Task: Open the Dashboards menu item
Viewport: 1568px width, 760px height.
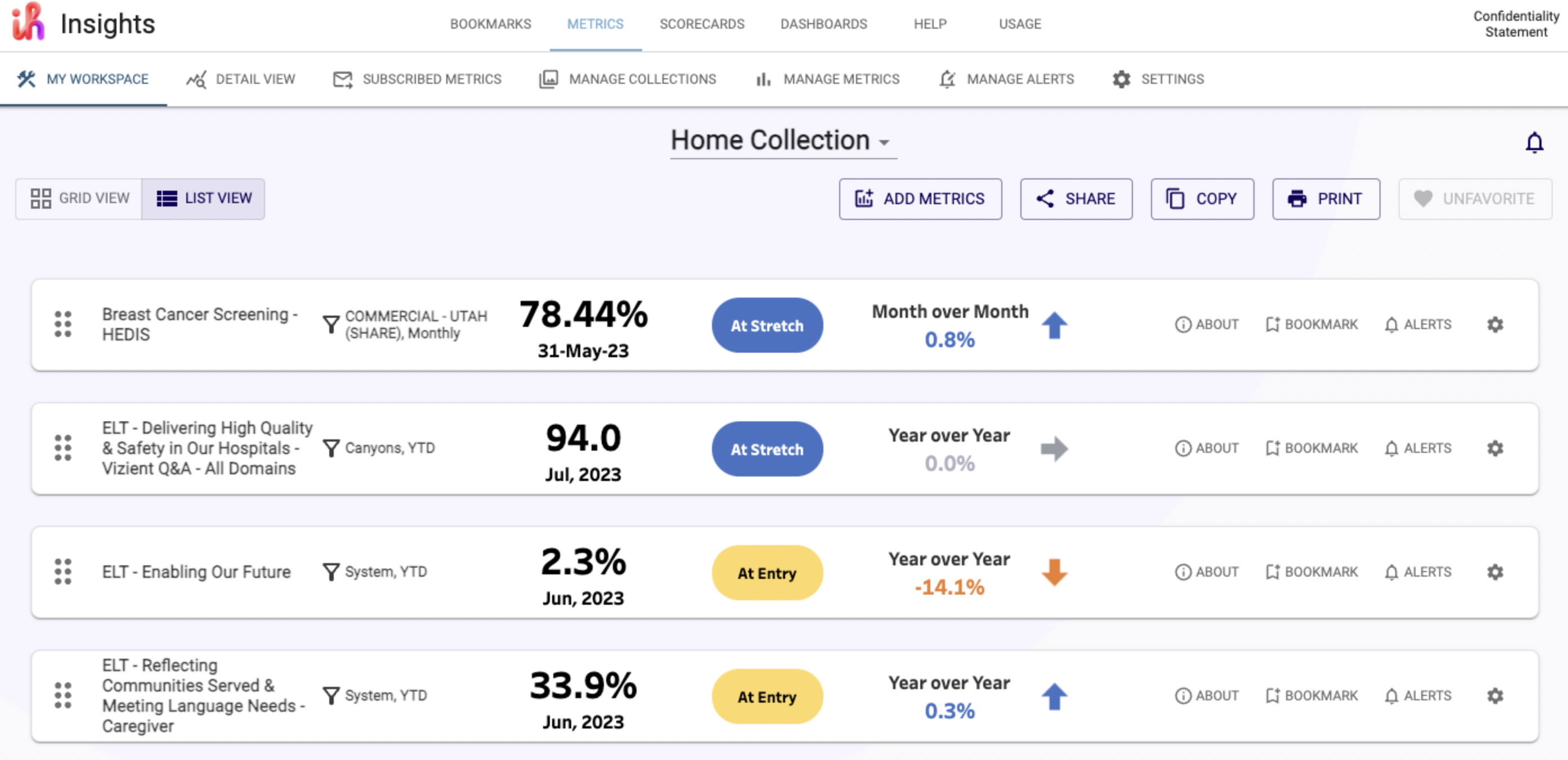Action: 823,24
